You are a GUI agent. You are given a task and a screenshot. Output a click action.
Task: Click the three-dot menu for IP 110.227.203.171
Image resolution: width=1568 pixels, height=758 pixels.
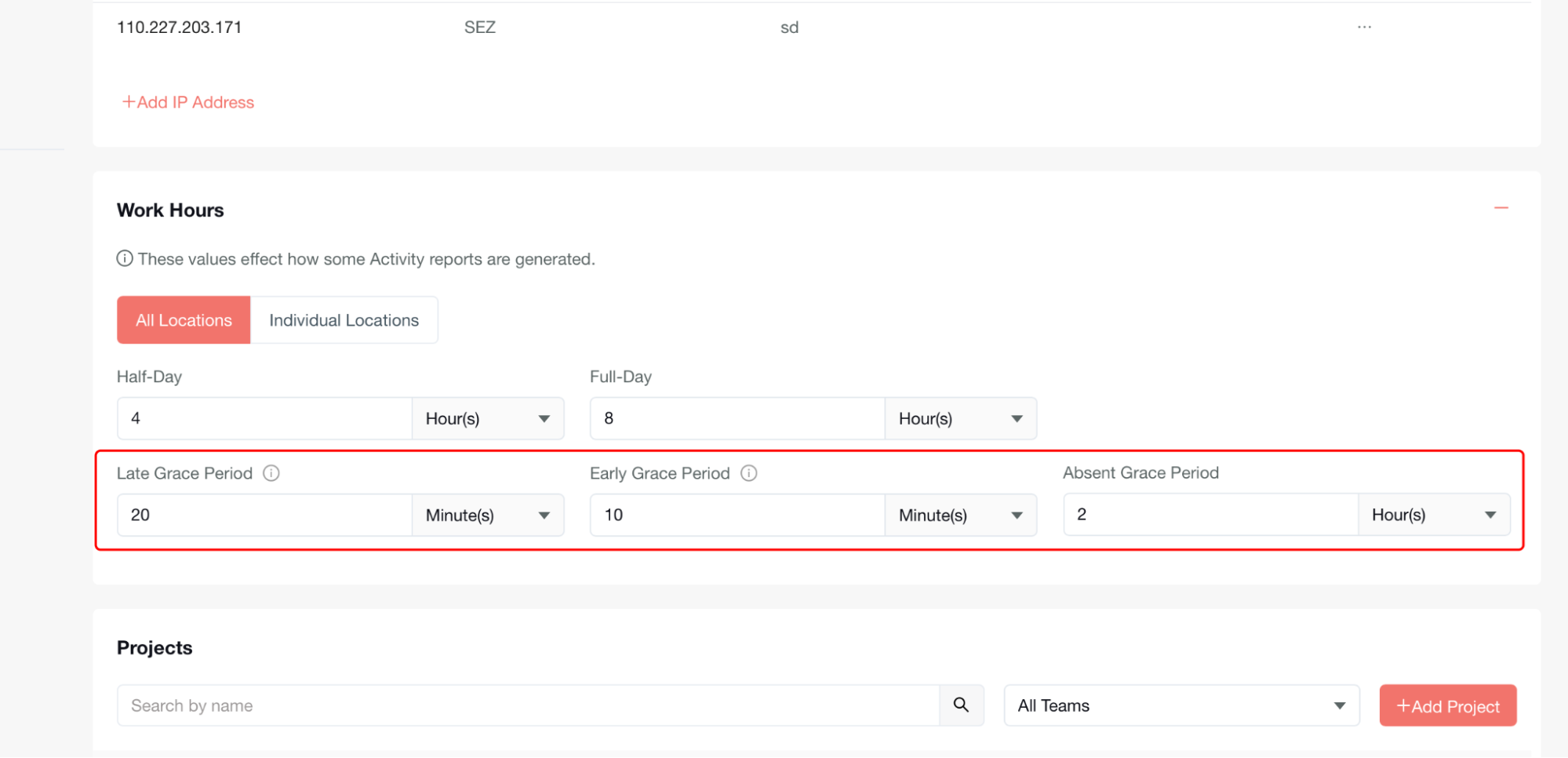[1364, 27]
